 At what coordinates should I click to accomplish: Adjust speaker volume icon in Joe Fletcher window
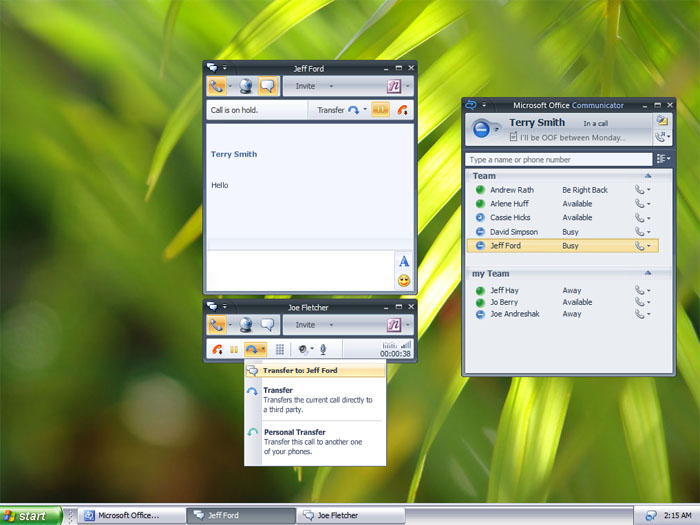tap(303, 350)
